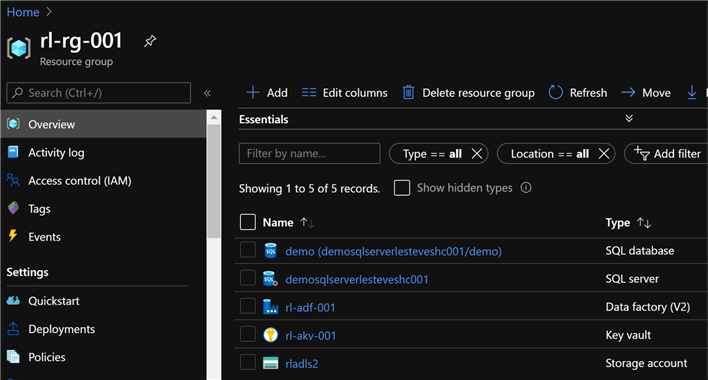Select the checkbox for demosqlserverlesteveshc001 row

(x=247, y=278)
